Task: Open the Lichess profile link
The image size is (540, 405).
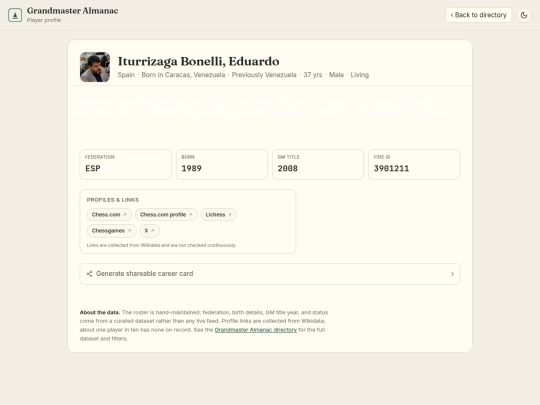Action: click(x=219, y=215)
